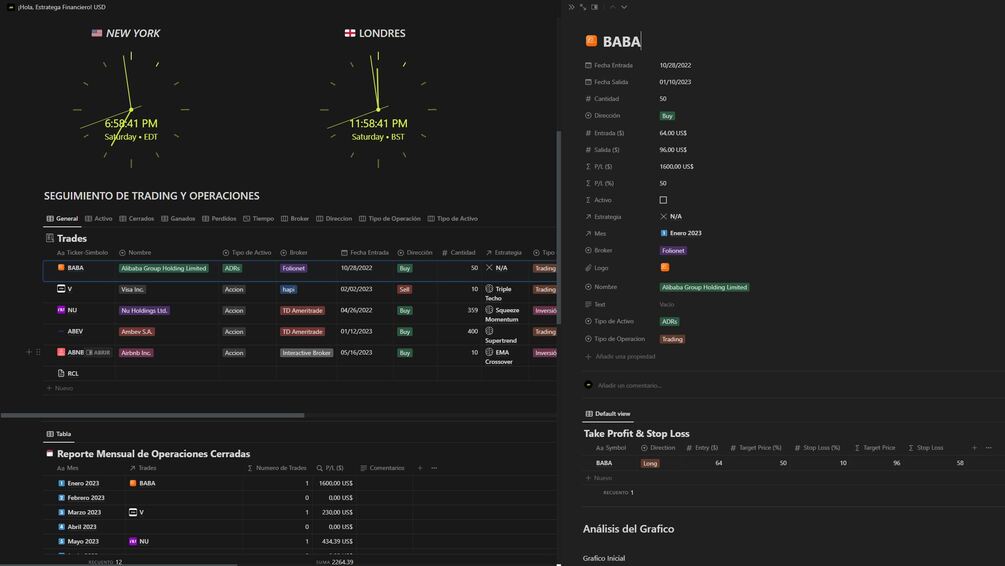The height and width of the screenshot is (566, 1005).
Task: Open more options for Take Profit table
Action: click(x=989, y=448)
